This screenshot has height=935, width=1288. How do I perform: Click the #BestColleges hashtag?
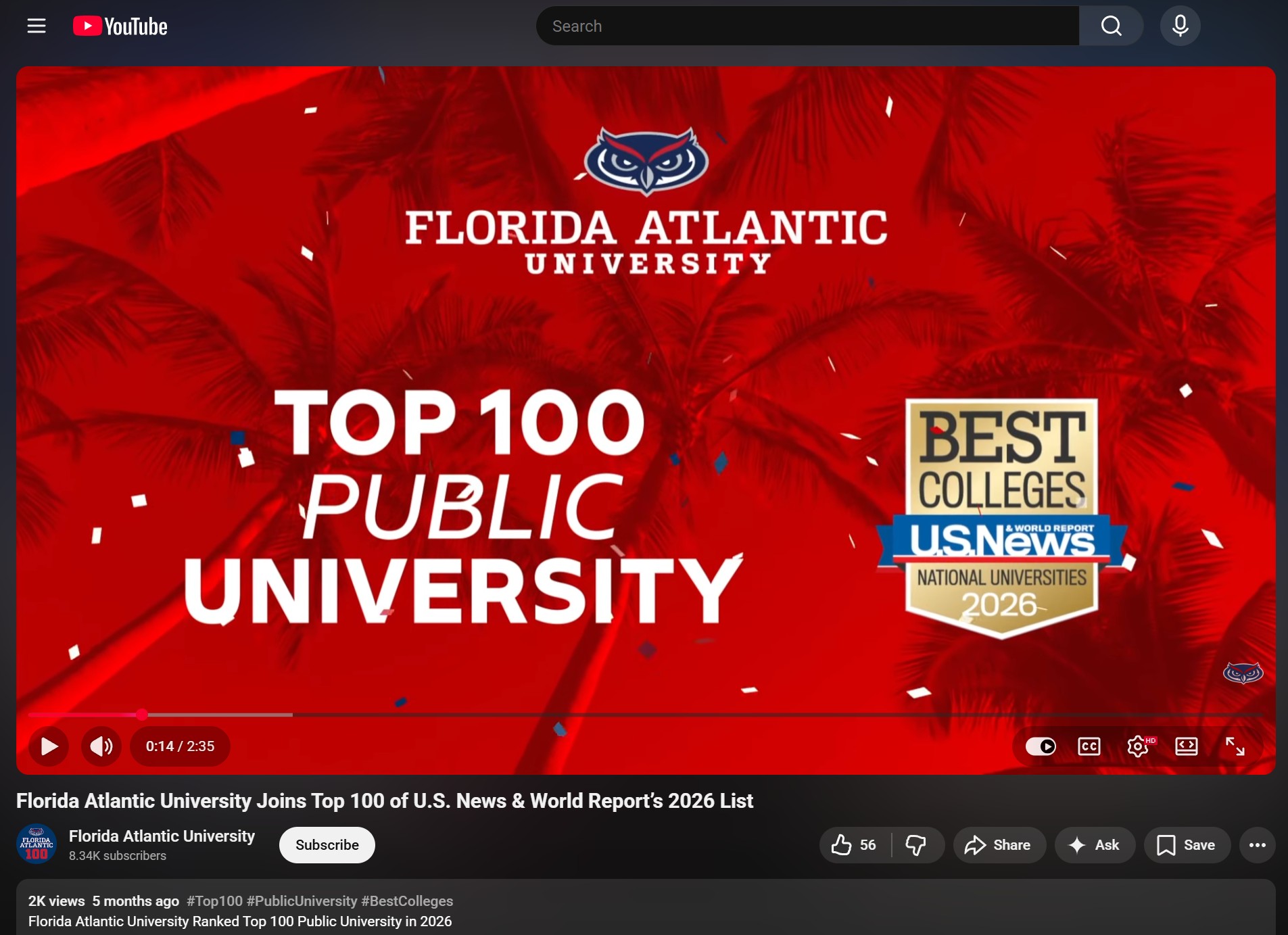pos(407,901)
